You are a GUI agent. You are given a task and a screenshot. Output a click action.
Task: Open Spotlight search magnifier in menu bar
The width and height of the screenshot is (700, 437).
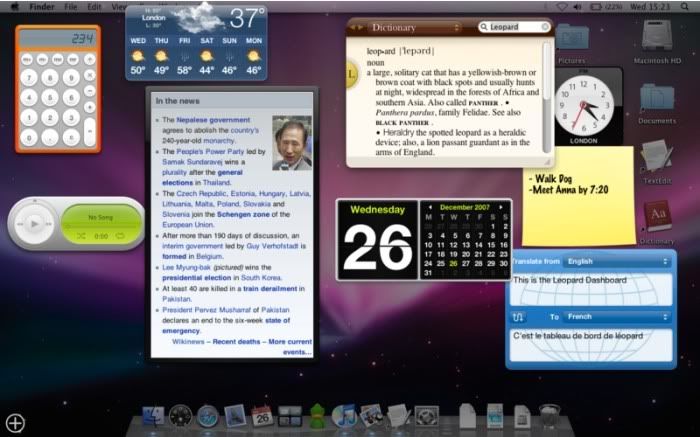[x=684, y=7]
